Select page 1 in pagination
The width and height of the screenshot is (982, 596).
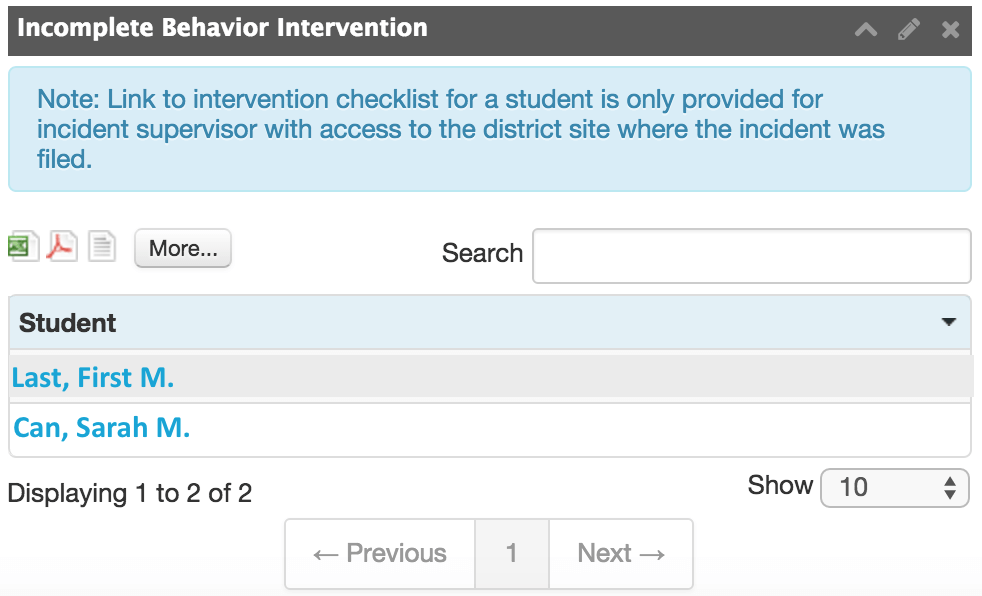[x=512, y=554]
